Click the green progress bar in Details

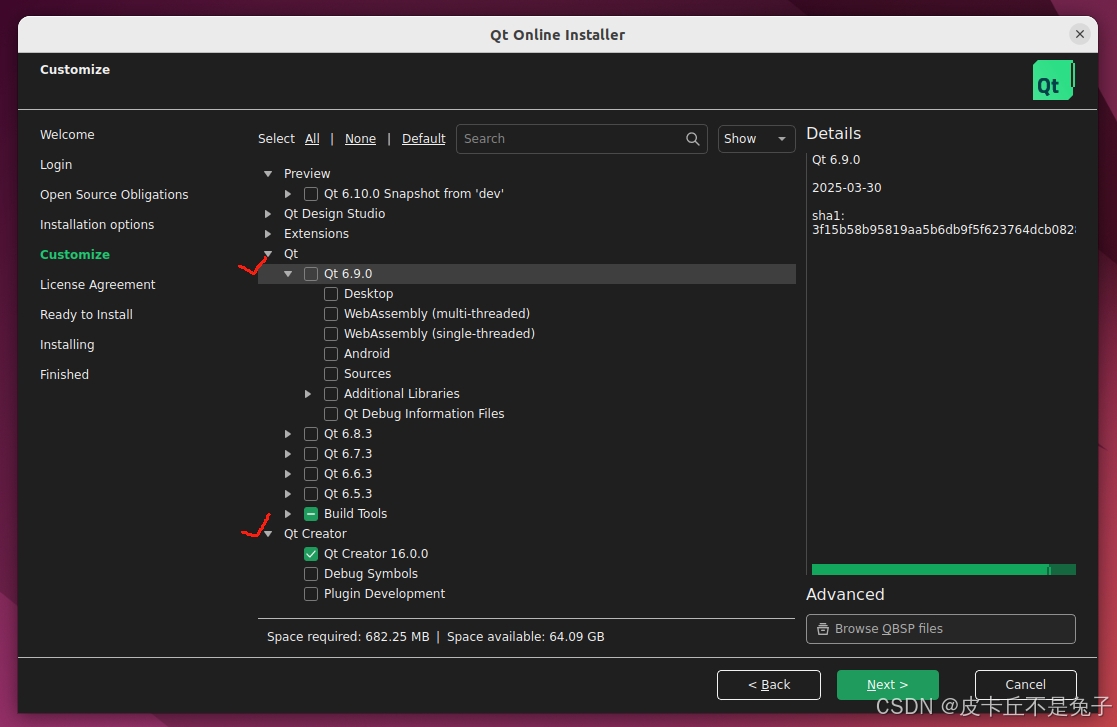[943, 570]
